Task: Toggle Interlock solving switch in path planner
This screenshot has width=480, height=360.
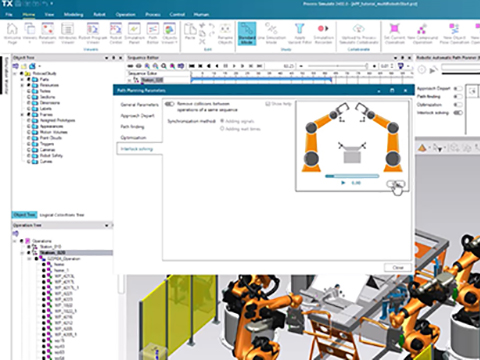Action: tap(458, 113)
